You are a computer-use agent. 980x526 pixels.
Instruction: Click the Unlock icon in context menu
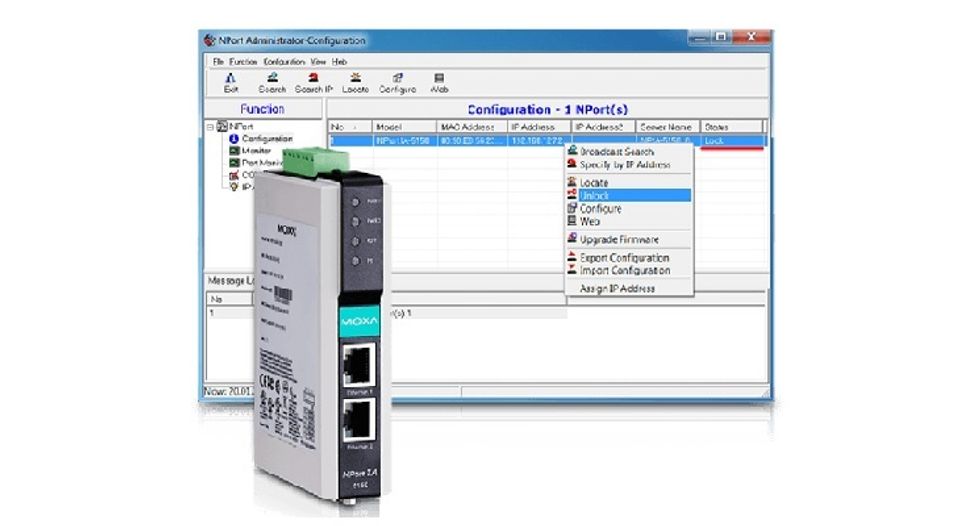[572, 195]
